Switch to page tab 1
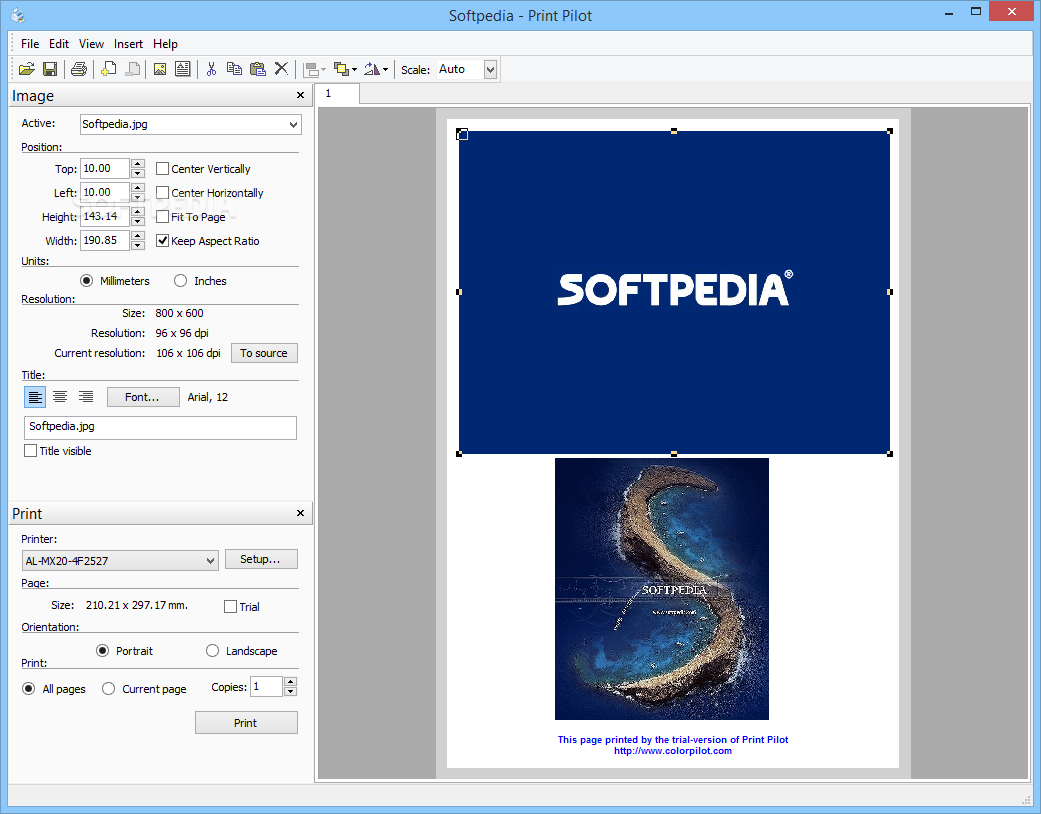Viewport: 1041px width, 814px height. coord(337,94)
